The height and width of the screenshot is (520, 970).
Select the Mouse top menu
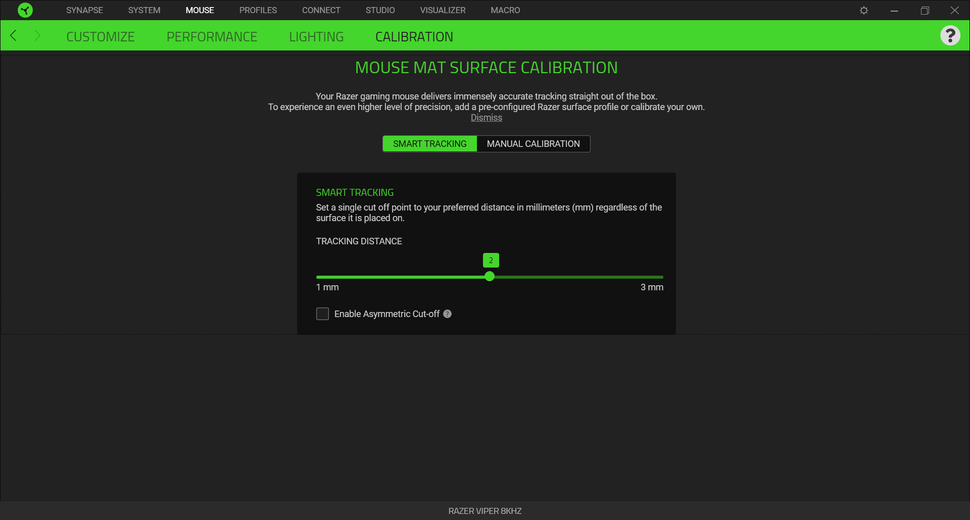200,11
